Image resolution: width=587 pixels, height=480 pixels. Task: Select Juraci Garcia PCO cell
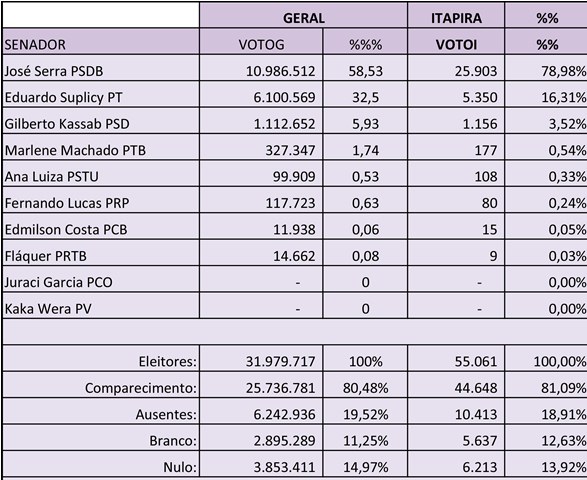tap(101, 279)
